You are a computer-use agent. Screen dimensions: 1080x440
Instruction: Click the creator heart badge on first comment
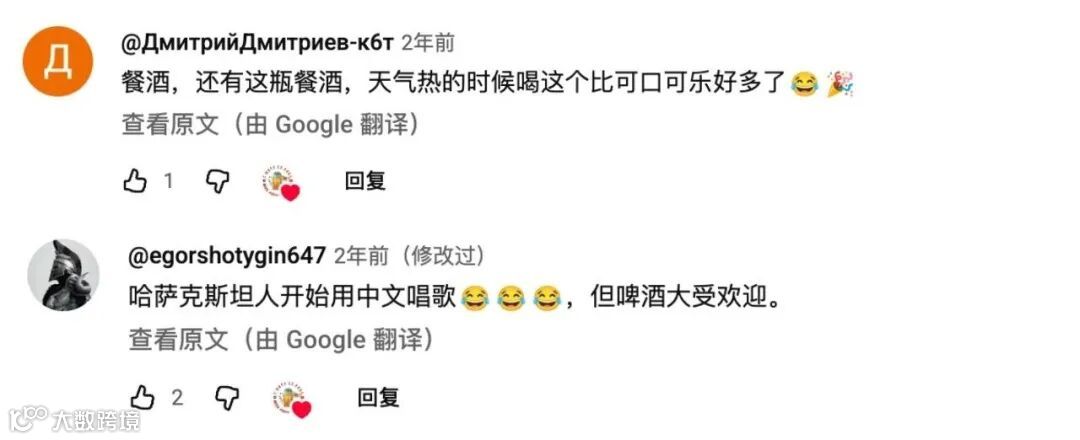pos(282,183)
